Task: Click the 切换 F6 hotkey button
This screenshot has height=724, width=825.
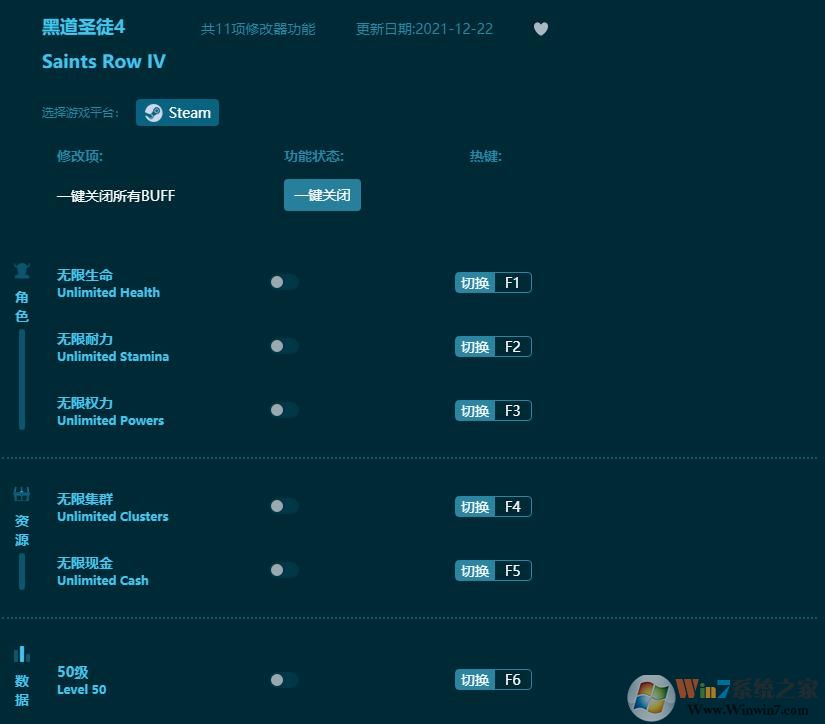Action: click(x=492, y=679)
